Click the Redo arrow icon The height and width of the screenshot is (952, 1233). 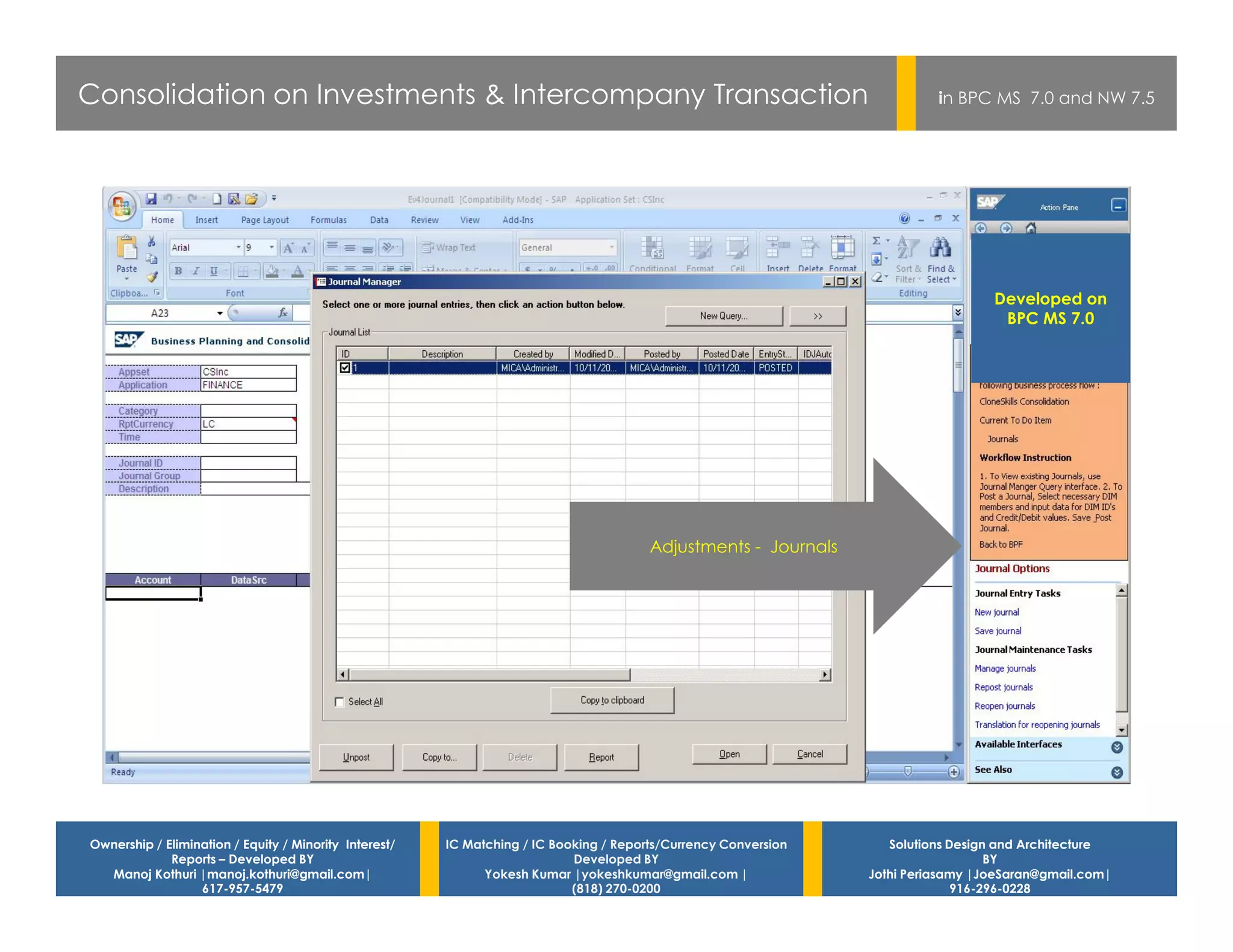(x=192, y=199)
